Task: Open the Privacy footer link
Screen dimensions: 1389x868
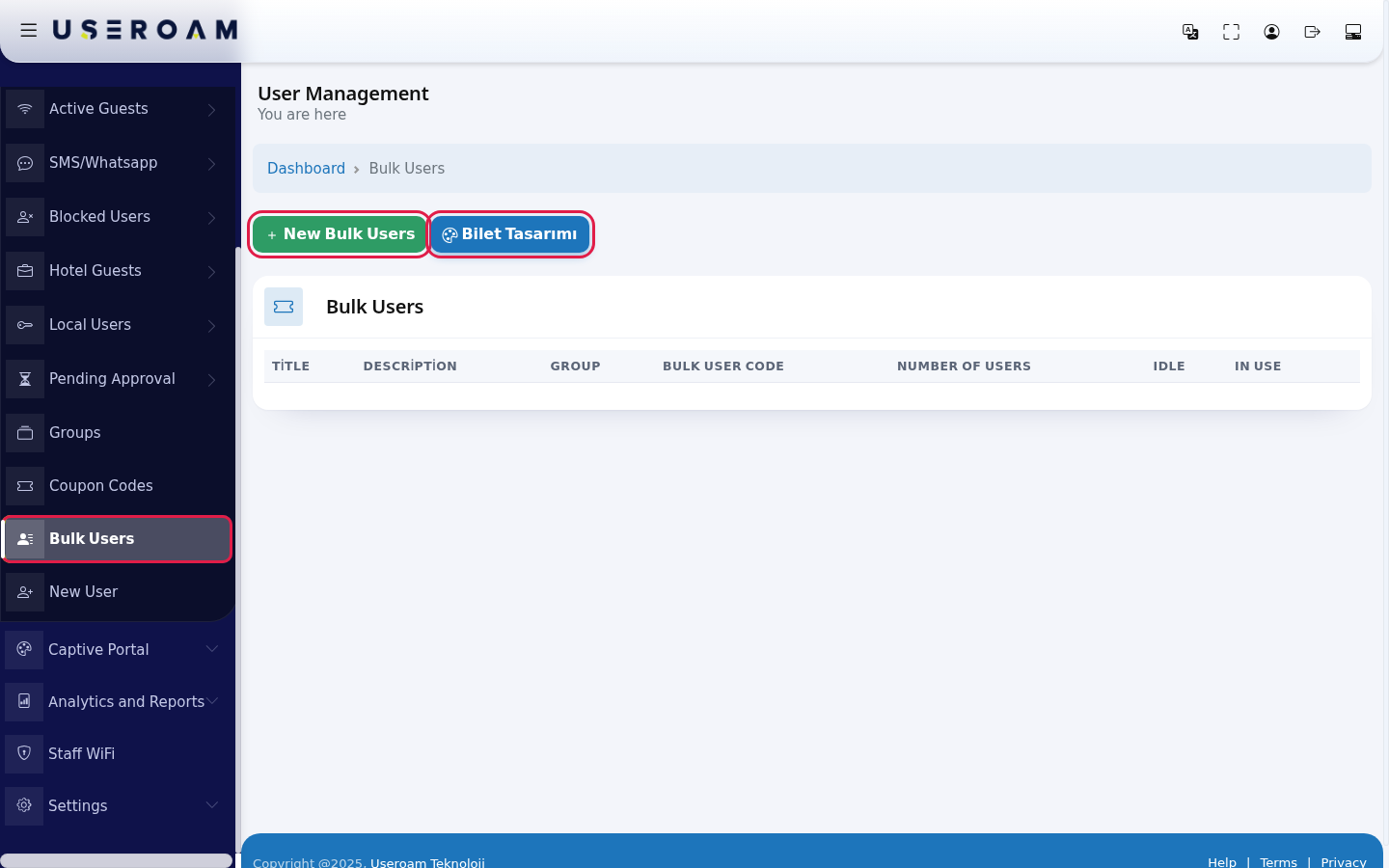Action: (x=1344, y=862)
